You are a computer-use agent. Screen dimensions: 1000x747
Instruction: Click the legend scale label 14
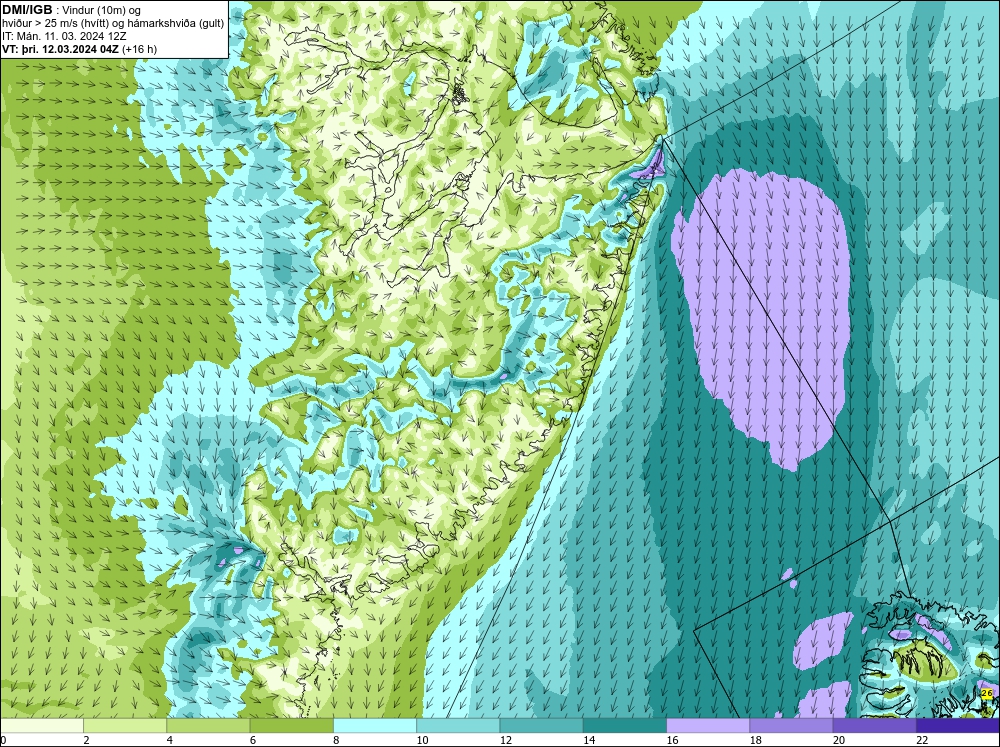[x=589, y=740]
